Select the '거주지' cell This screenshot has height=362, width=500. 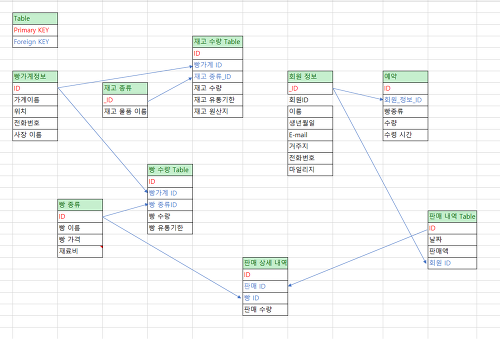pos(310,146)
